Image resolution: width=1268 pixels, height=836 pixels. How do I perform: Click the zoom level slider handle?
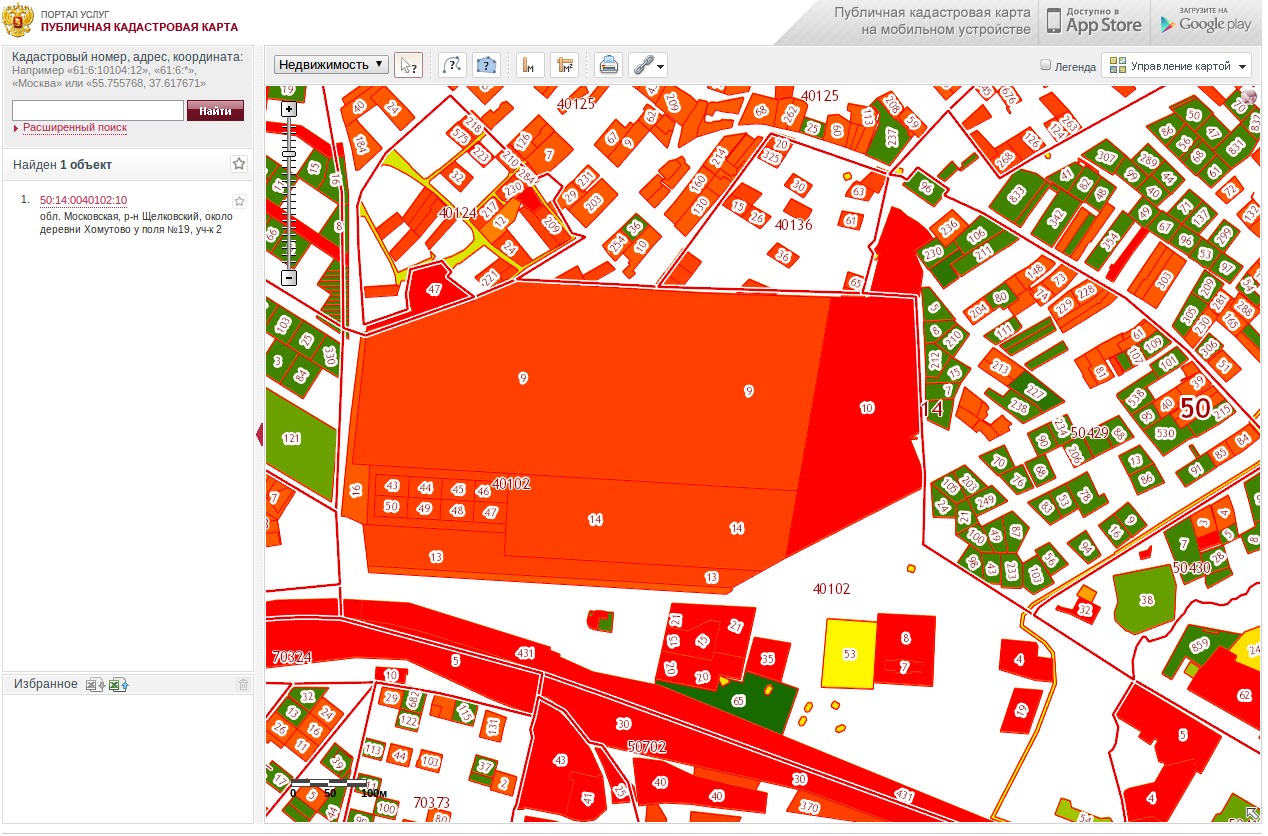[289, 154]
